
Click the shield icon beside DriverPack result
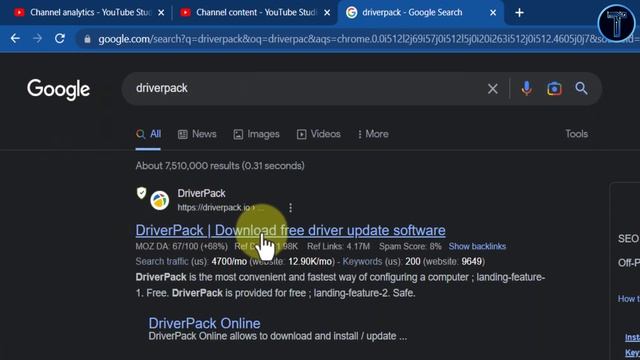coord(141,193)
